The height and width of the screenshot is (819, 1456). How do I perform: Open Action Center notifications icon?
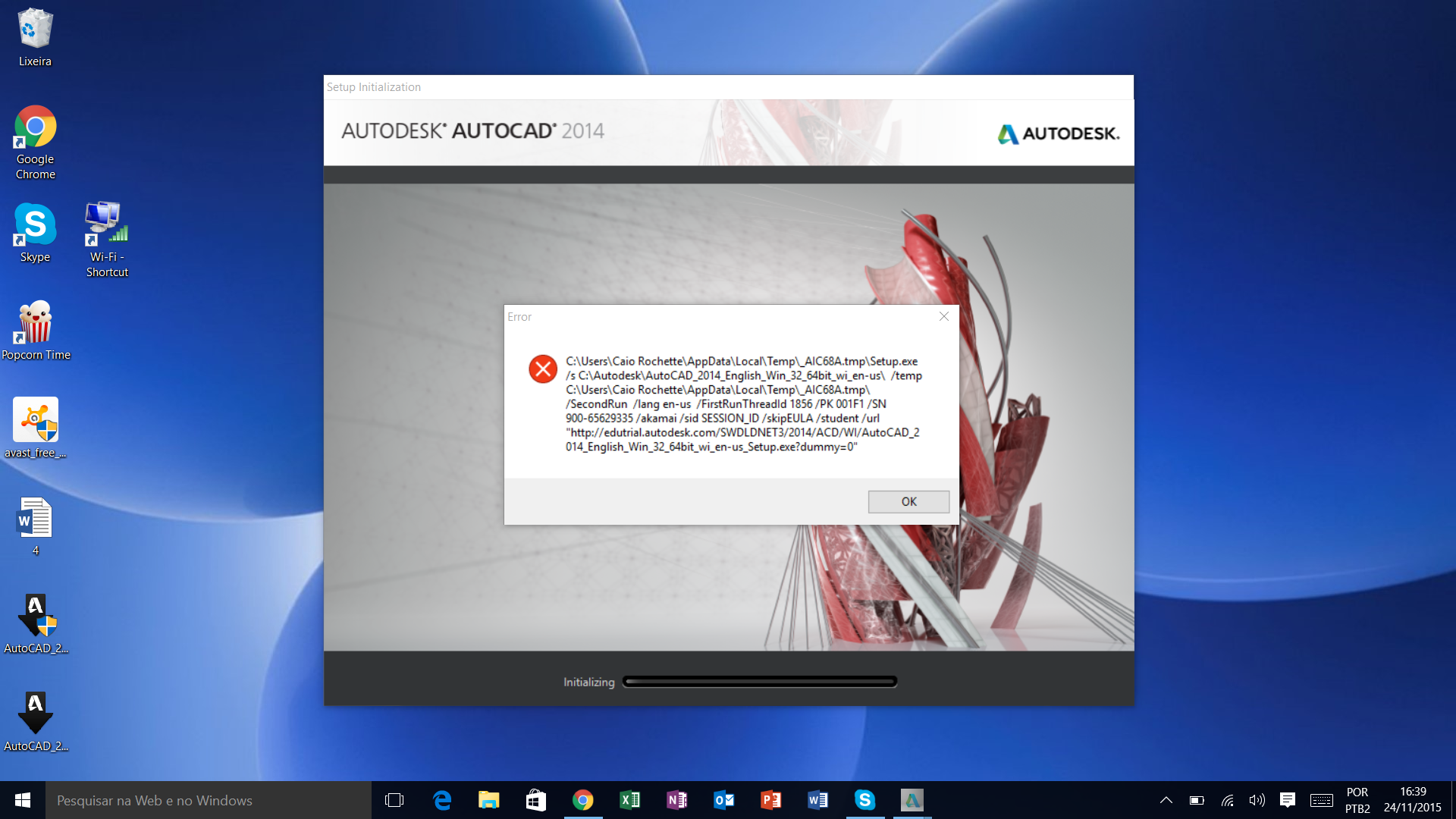pyautogui.click(x=1288, y=800)
